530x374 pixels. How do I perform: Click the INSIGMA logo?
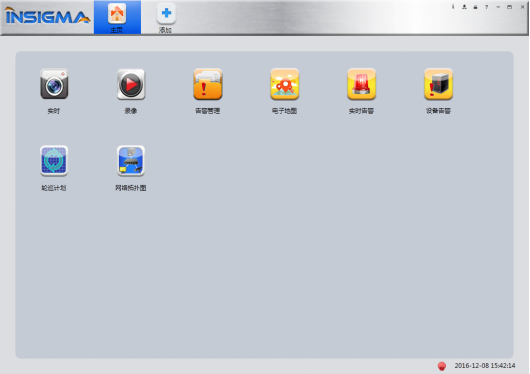(x=47, y=16)
